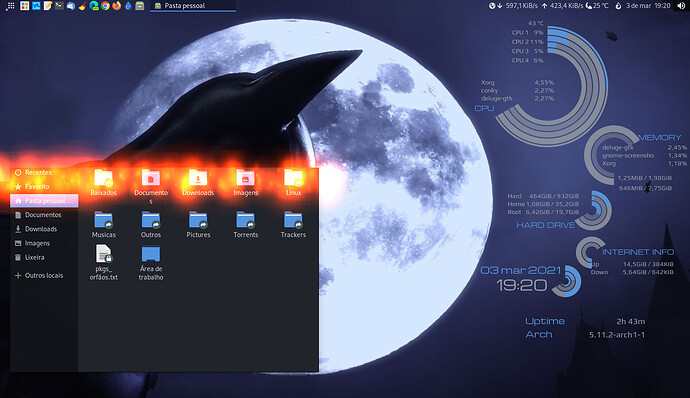
Task: Select the Torrents folder
Action: pyautogui.click(x=246, y=225)
